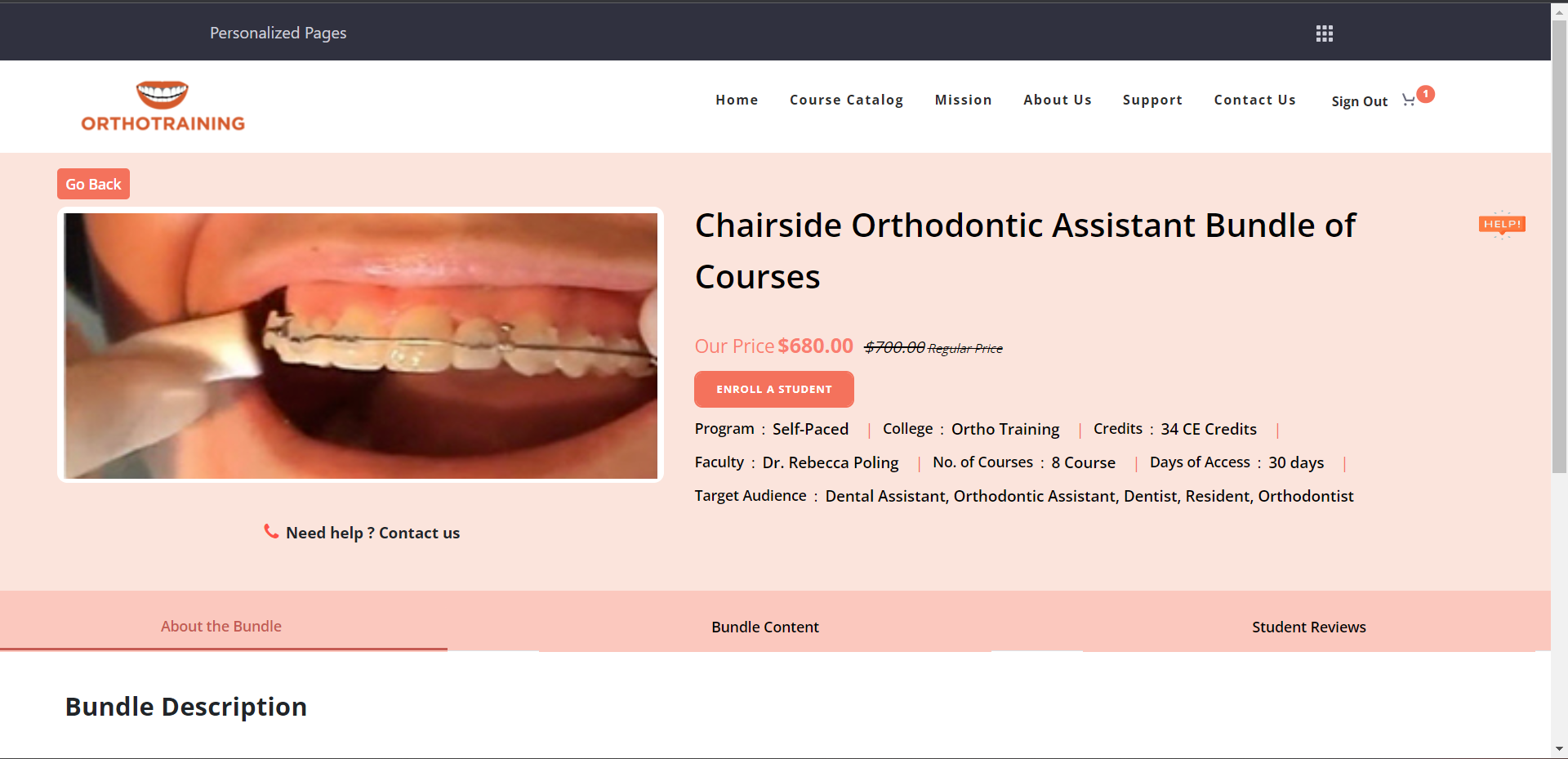The width and height of the screenshot is (1568, 759).
Task: Select the About the Bundle tab
Action: 221,626
